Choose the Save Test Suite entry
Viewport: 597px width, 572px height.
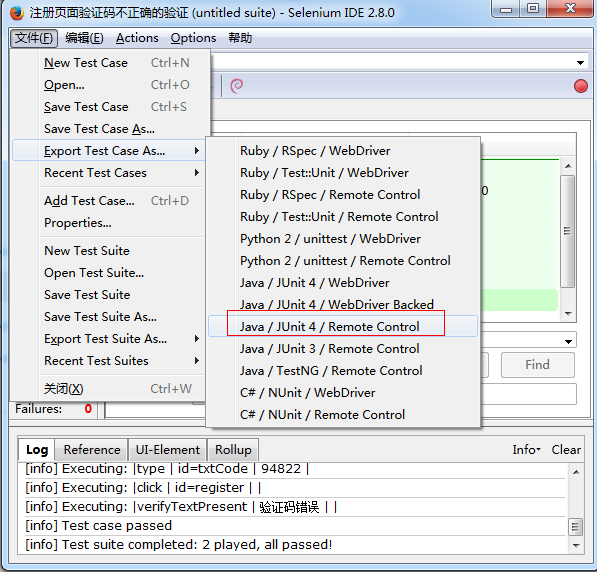click(x=110, y=295)
